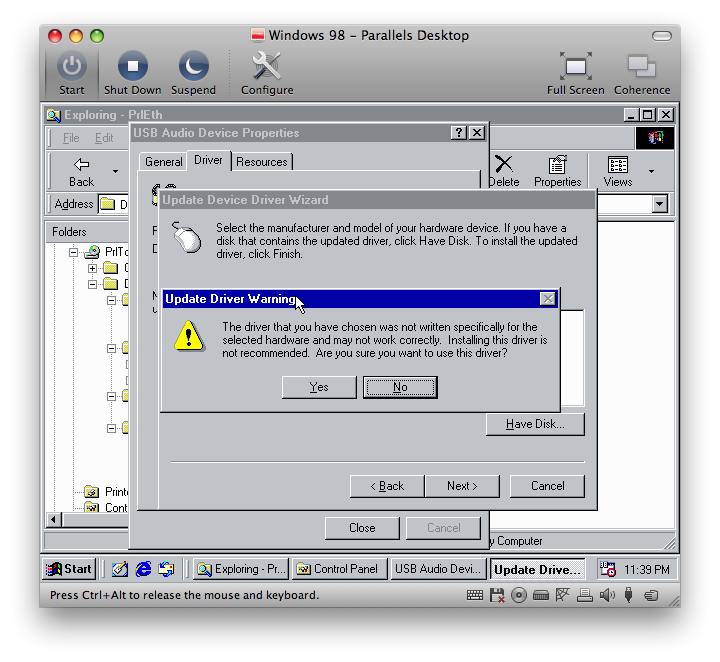Open the Back button history dropdown arrow
Image resolution: width=720 pixels, height=662 pixels.
(x=115, y=171)
